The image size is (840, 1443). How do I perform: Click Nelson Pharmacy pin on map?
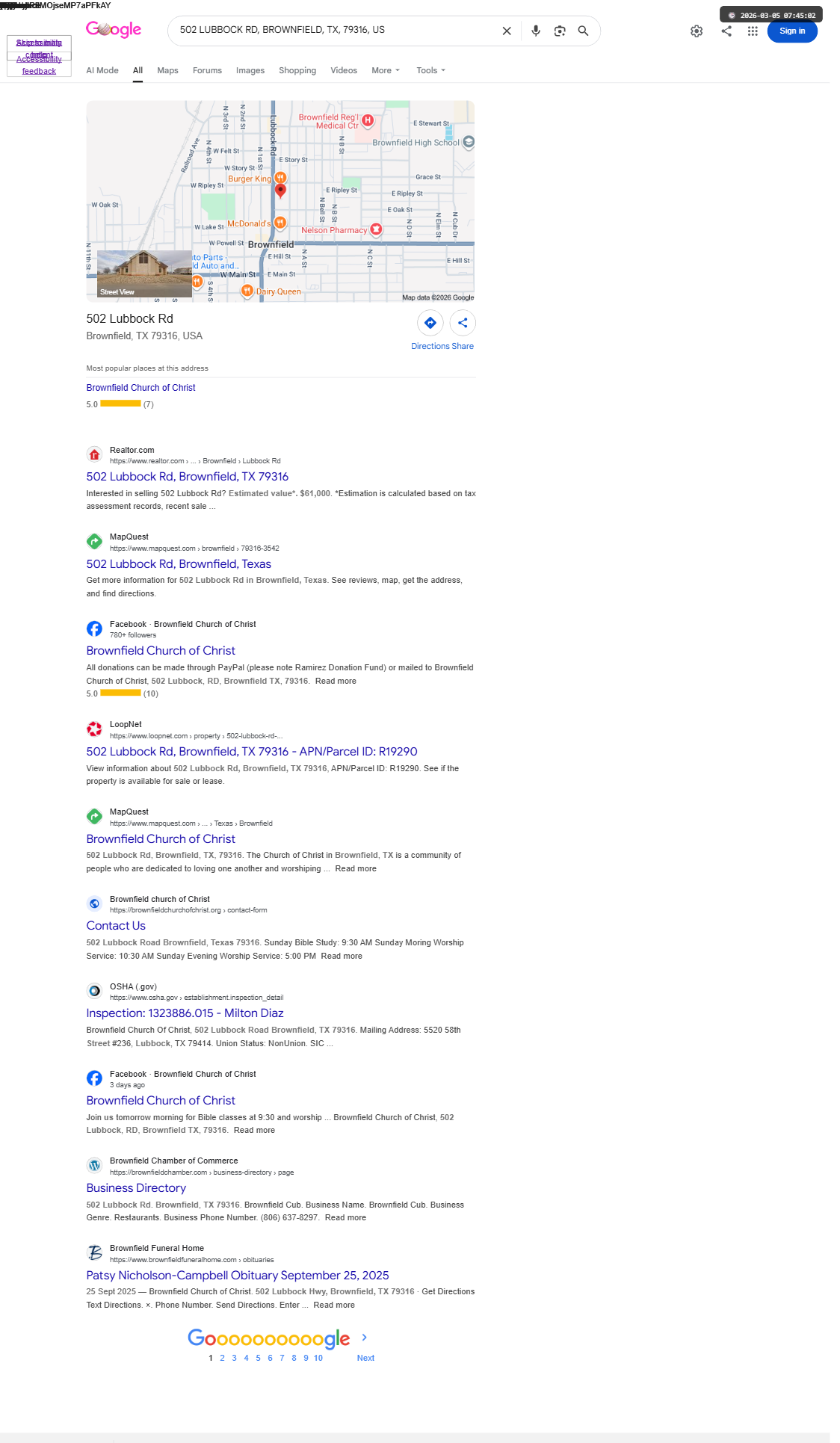(x=377, y=229)
